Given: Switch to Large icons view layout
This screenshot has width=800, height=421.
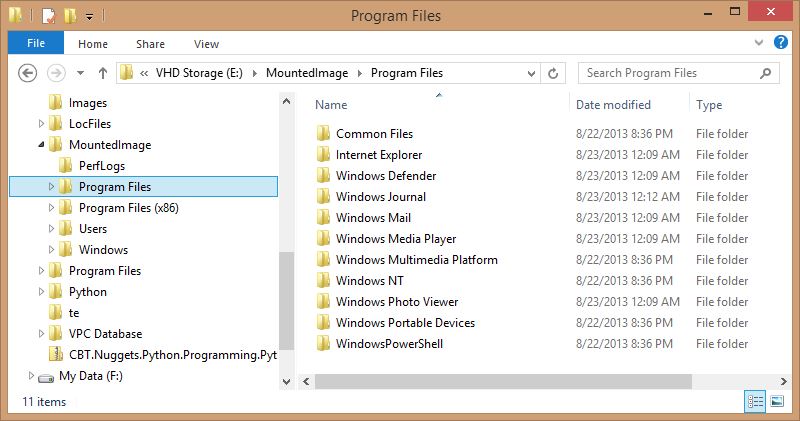Looking at the screenshot, I should (x=777, y=402).
